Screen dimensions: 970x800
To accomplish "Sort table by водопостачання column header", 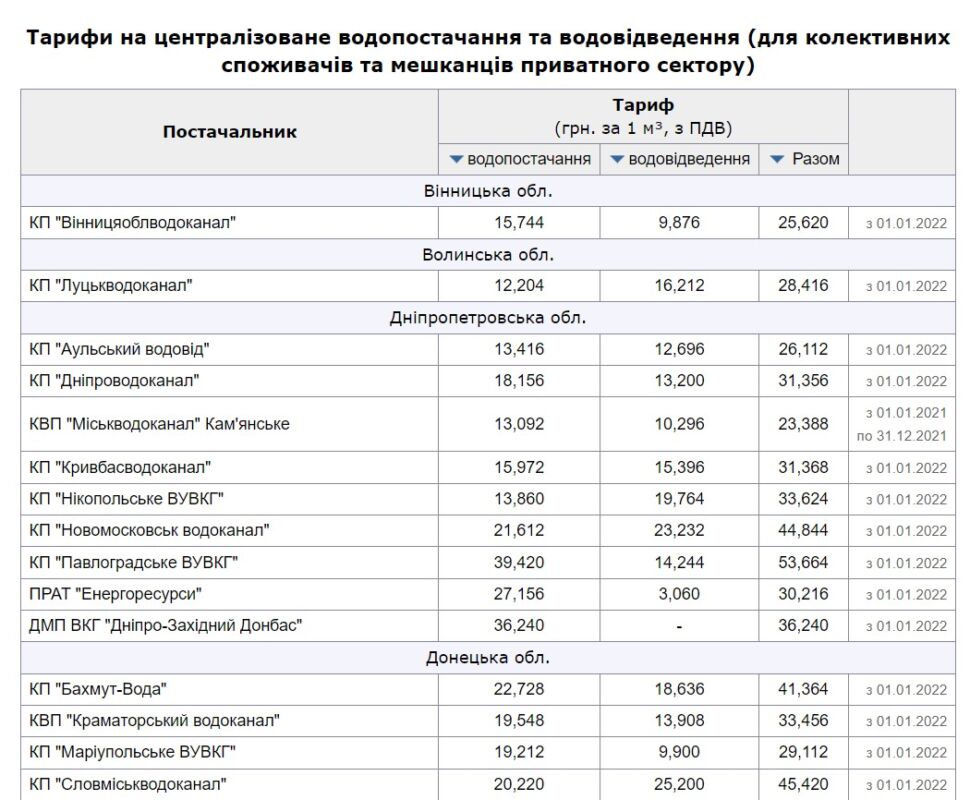I will [529, 159].
